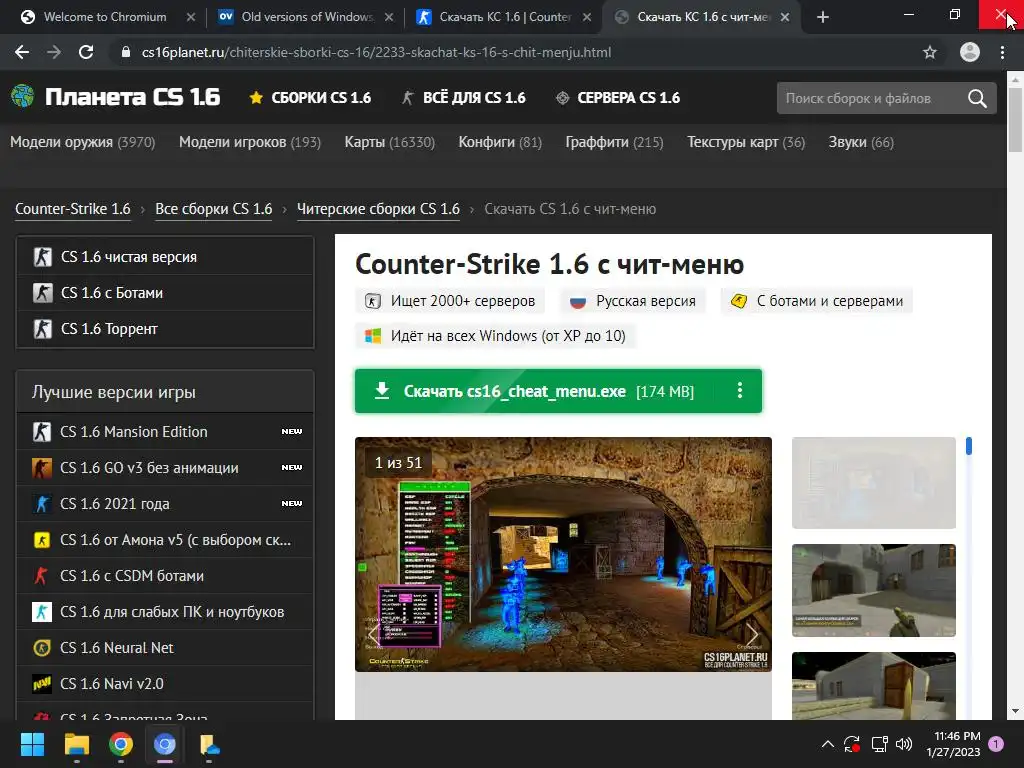1024x768 pixels.
Task: Open the volume control in system tray
Action: pyautogui.click(x=904, y=744)
